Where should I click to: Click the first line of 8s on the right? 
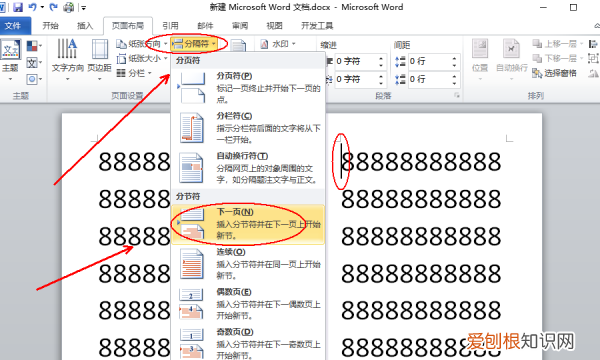[421, 161]
